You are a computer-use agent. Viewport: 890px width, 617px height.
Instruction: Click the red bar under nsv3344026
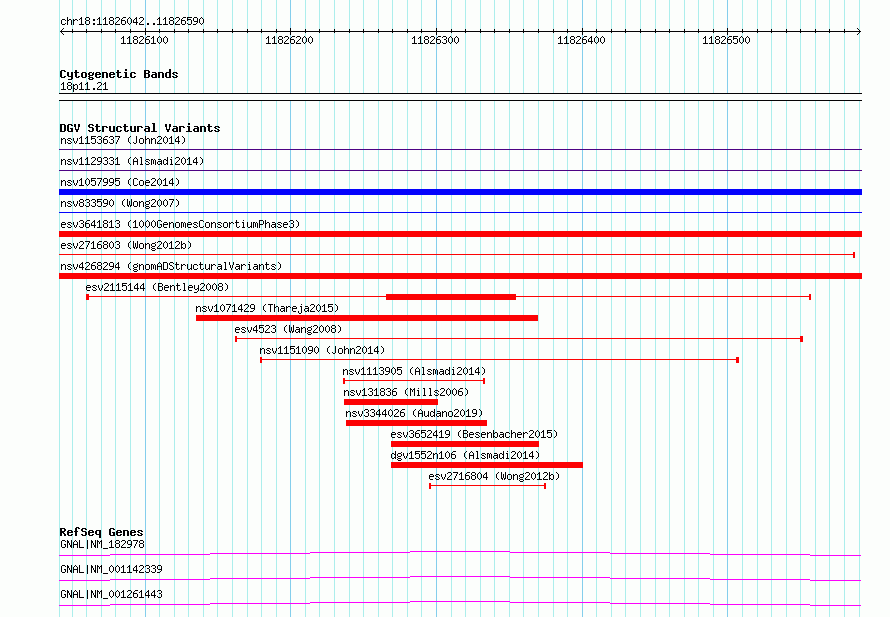coord(416,423)
